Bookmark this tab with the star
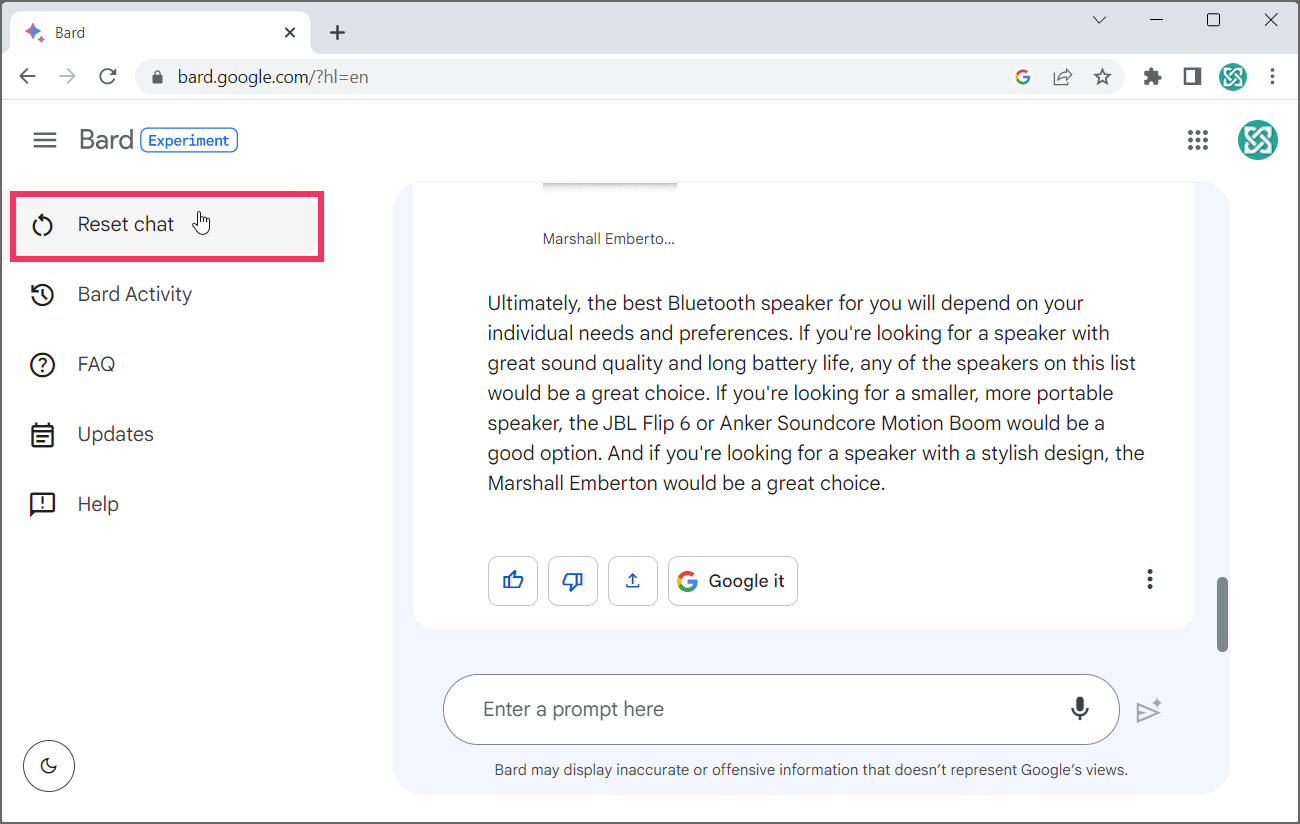 click(1102, 77)
